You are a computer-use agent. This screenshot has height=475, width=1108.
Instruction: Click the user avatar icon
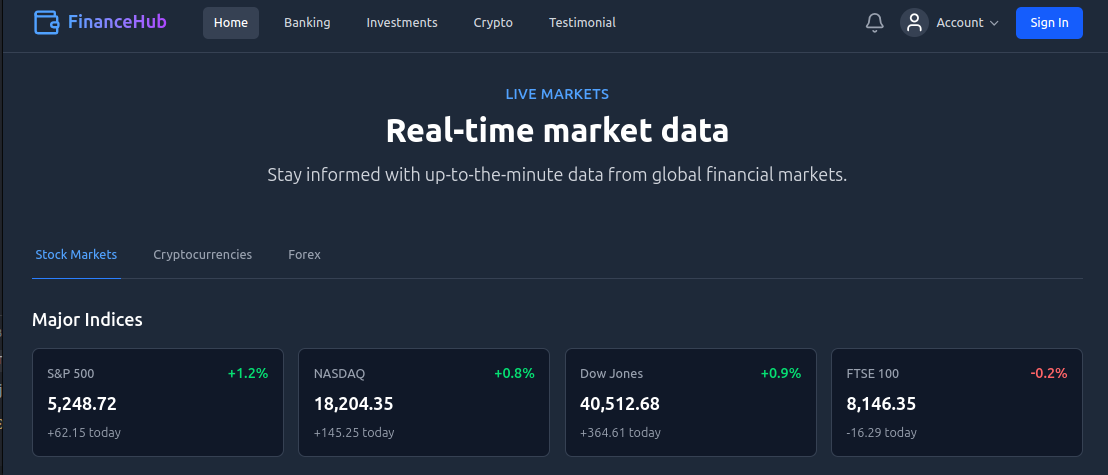pos(914,23)
